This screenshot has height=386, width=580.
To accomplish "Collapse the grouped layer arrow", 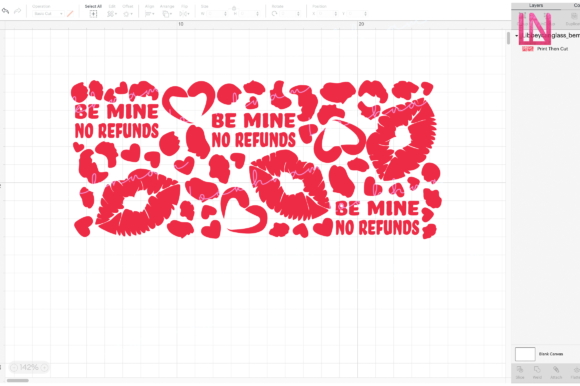I will [x=516, y=35].
